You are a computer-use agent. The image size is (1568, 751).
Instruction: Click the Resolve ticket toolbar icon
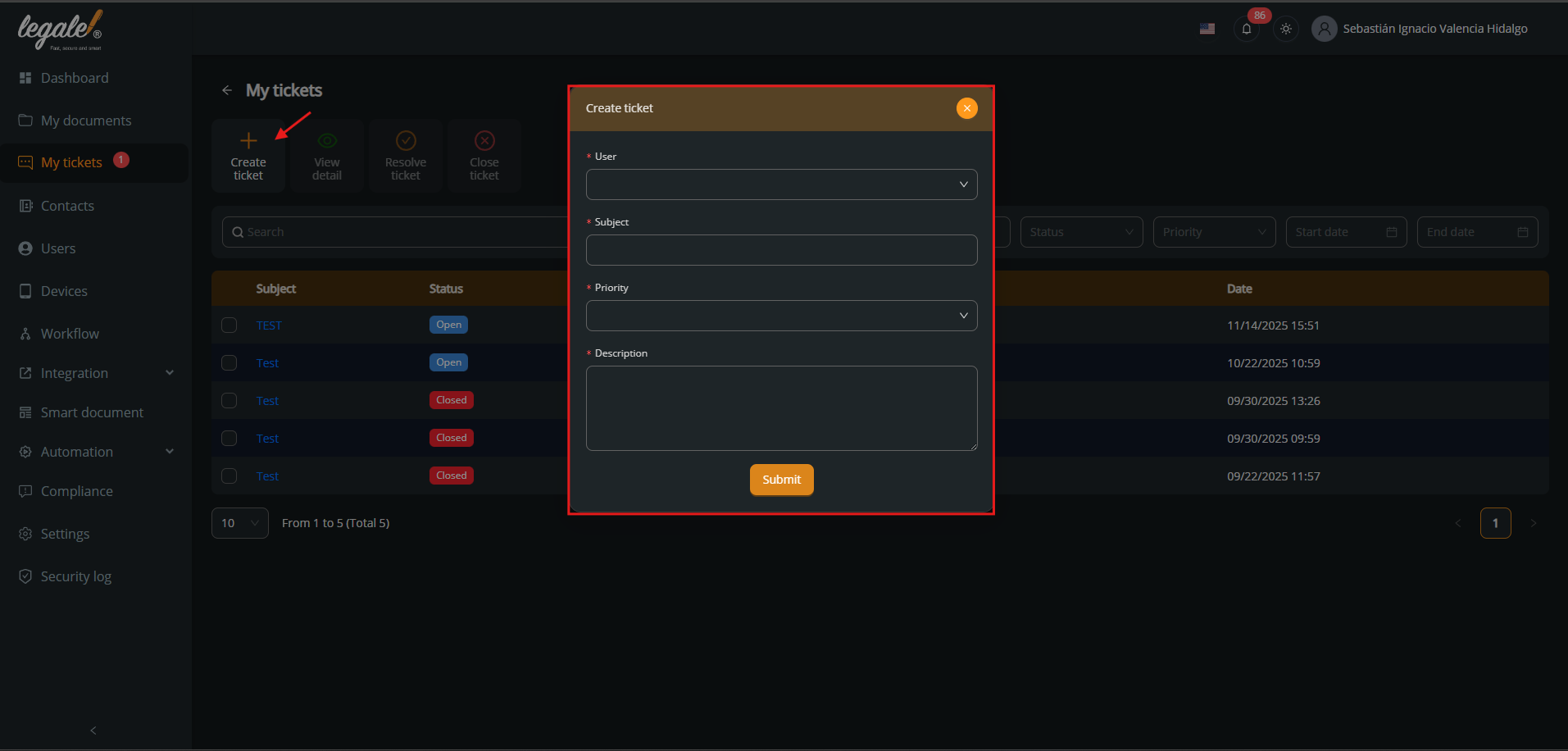coord(406,141)
